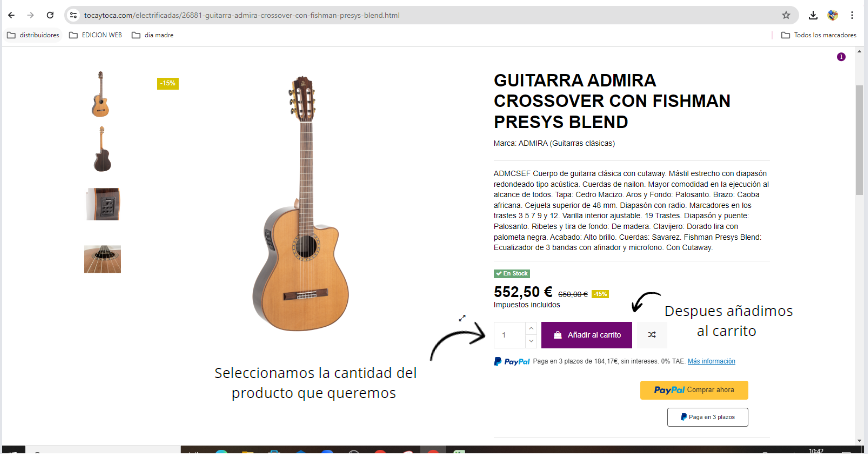Click the compare product shuffle icon
Screen dimensions: 868x454
(x=652, y=335)
